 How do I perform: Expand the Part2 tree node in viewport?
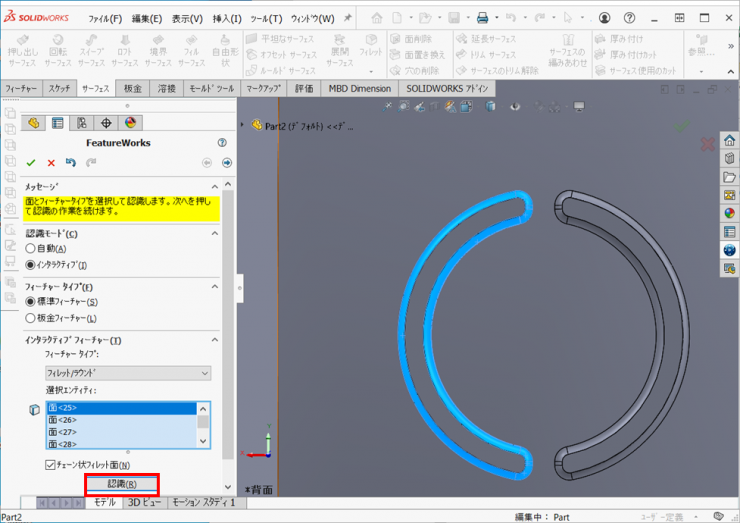click(x=243, y=125)
